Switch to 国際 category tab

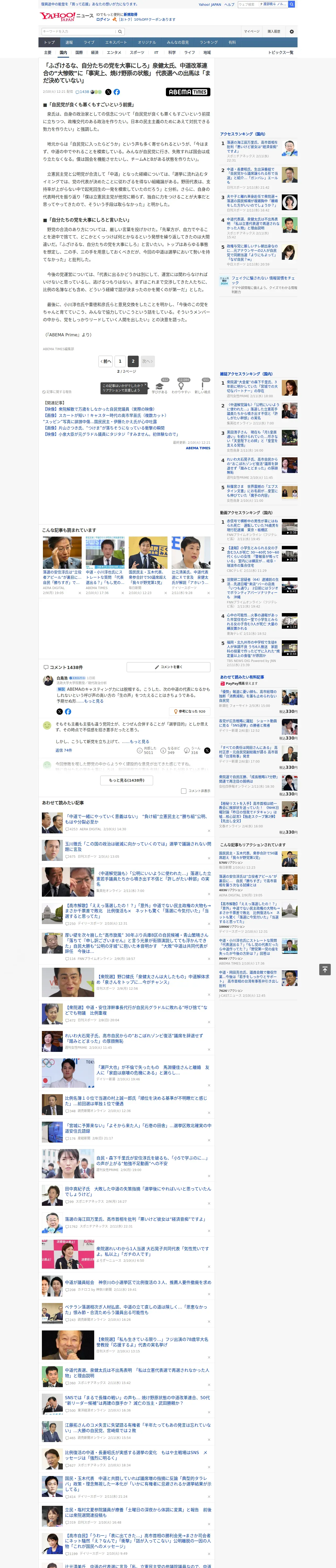coord(79,52)
